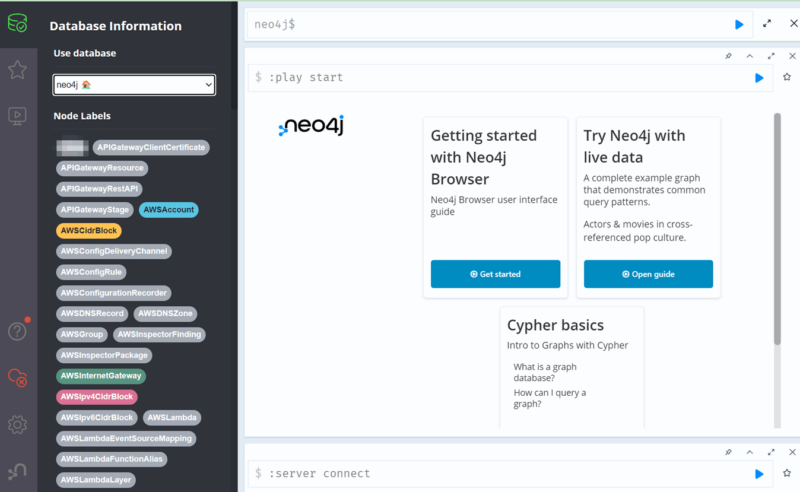Viewport: 800px width, 492px height.
Task: Select the AWSConfigDeliveryChannel node label
Action: point(114,251)
